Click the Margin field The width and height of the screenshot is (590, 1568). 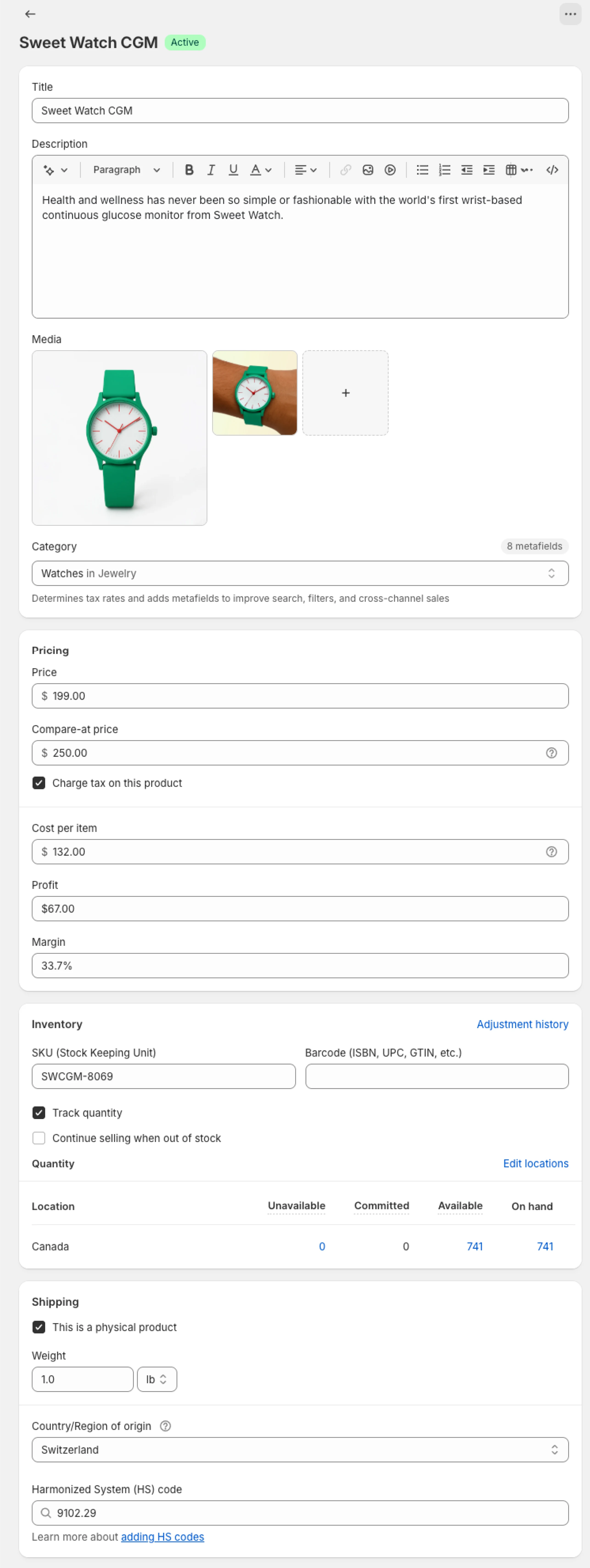click(x=300, y=966)
